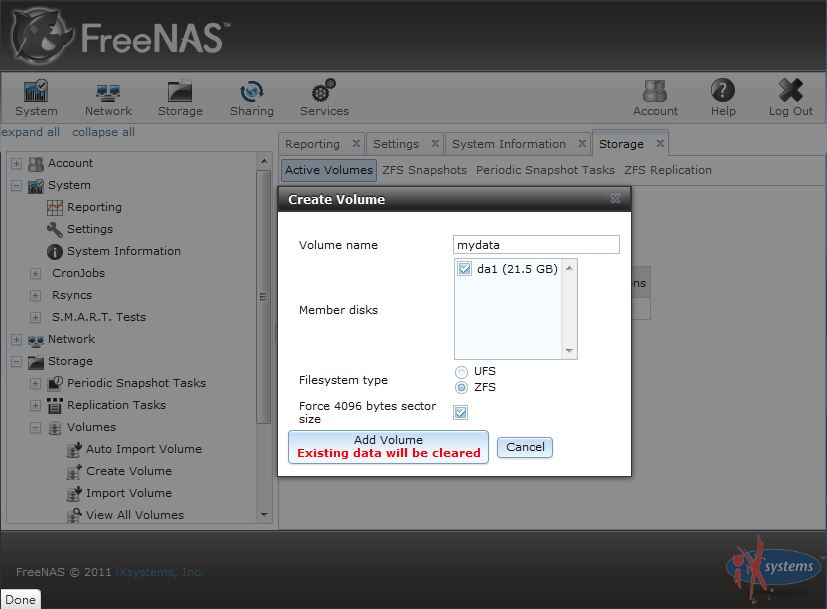Open the ZFS Snapshots subtab
The width and height of the screenshot is (827, 609).
point(424,170)
